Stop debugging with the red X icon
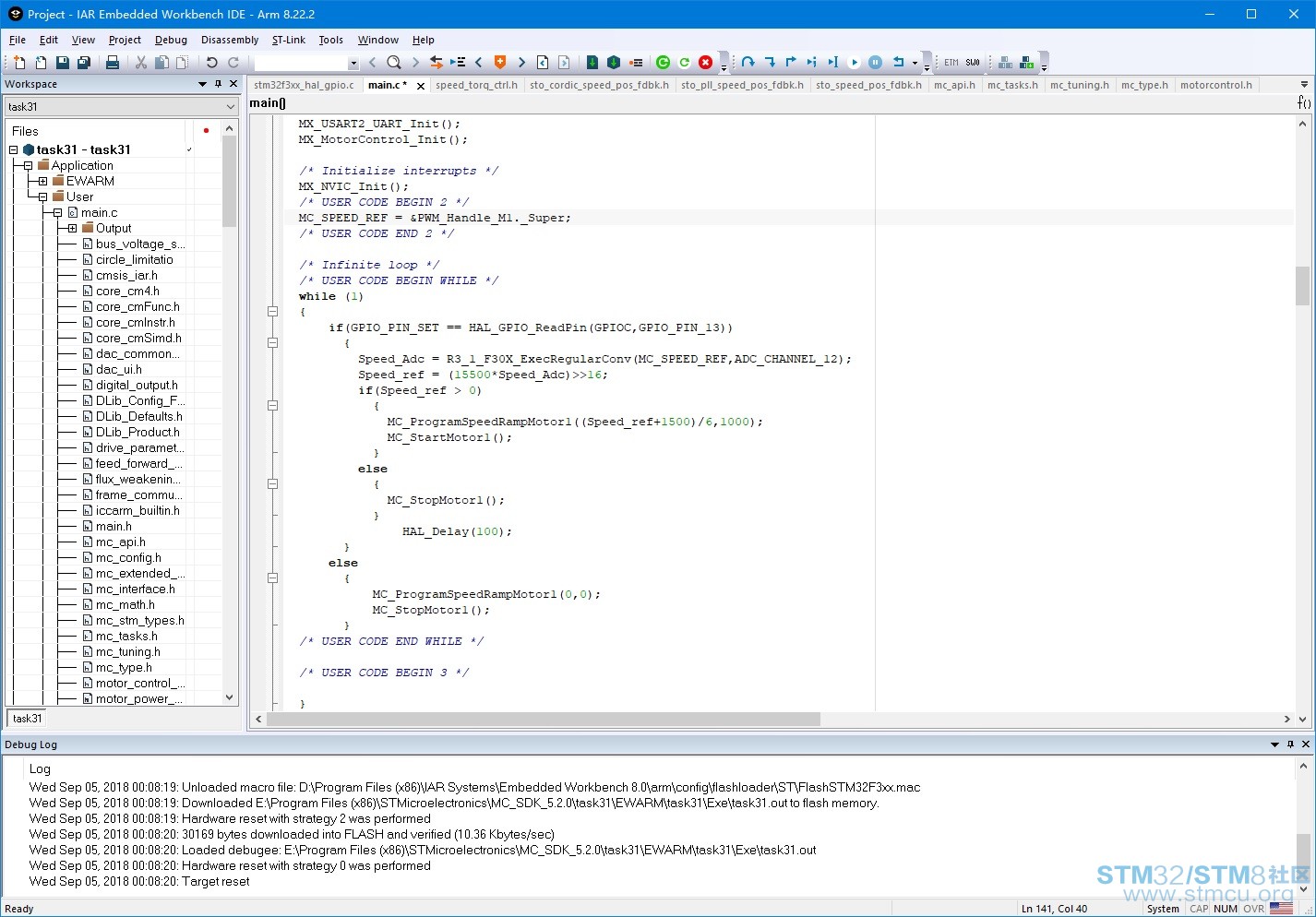This screenshot has width=1316, height=917. 706,63
